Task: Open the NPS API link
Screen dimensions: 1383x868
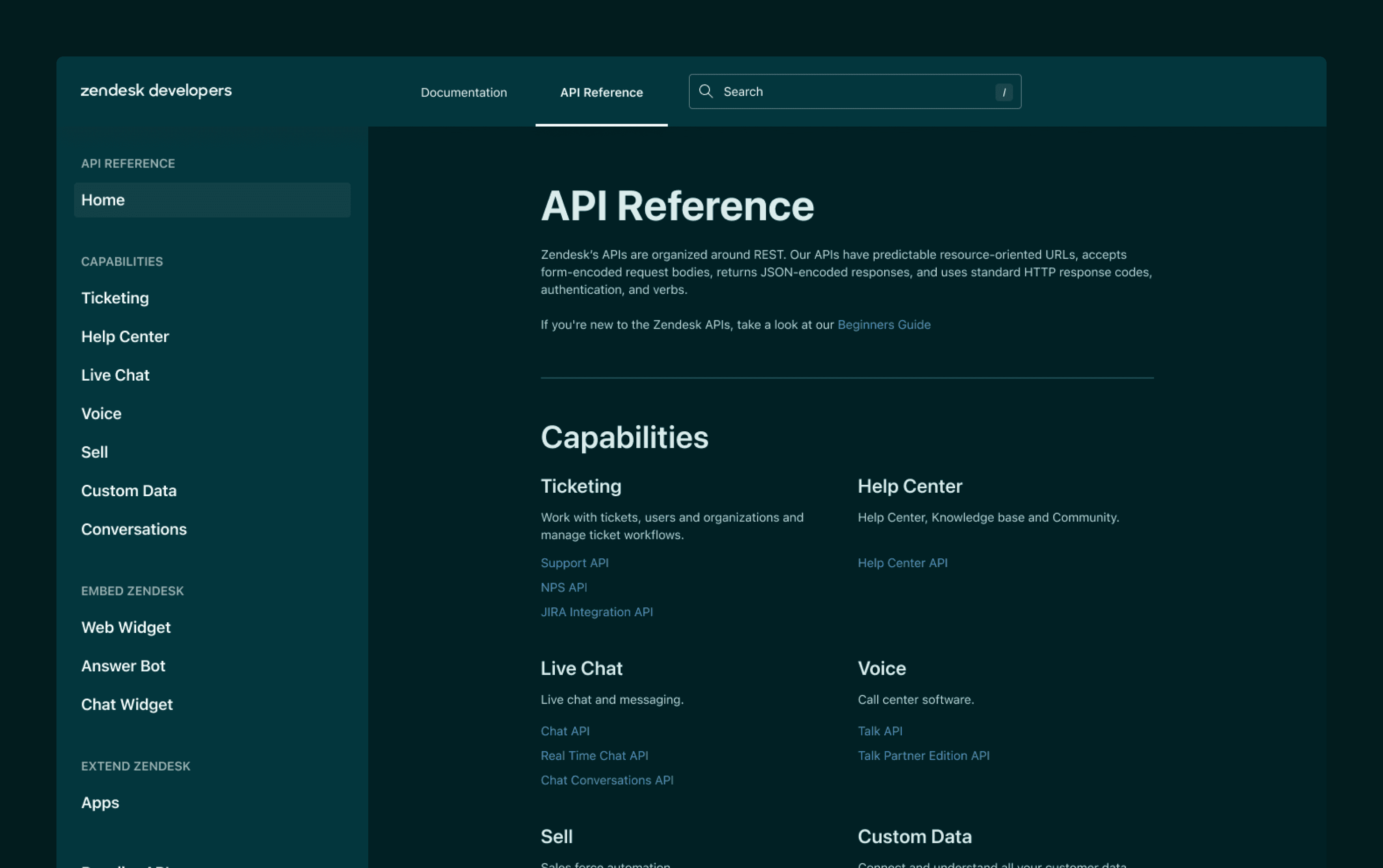Action: [x=564, y=587]
